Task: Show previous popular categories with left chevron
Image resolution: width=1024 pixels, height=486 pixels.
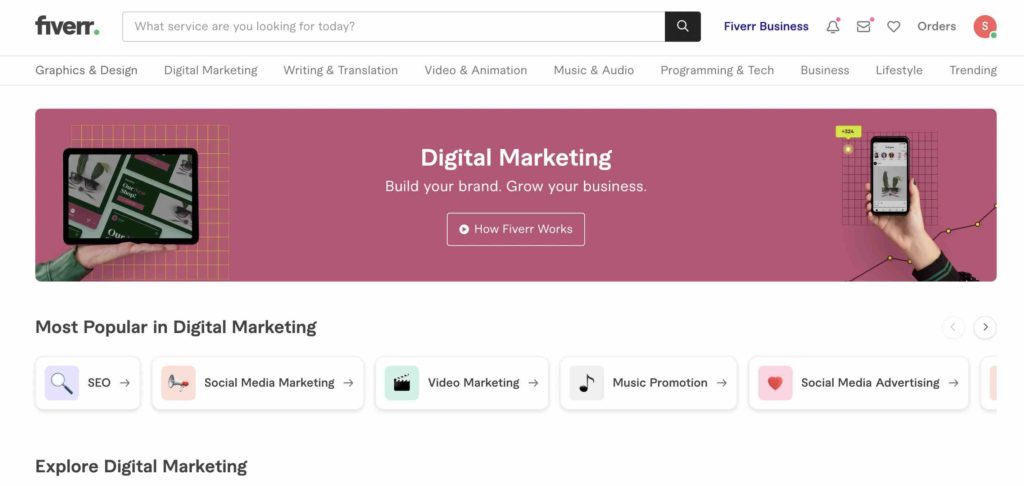Action: tap(953, 327)
